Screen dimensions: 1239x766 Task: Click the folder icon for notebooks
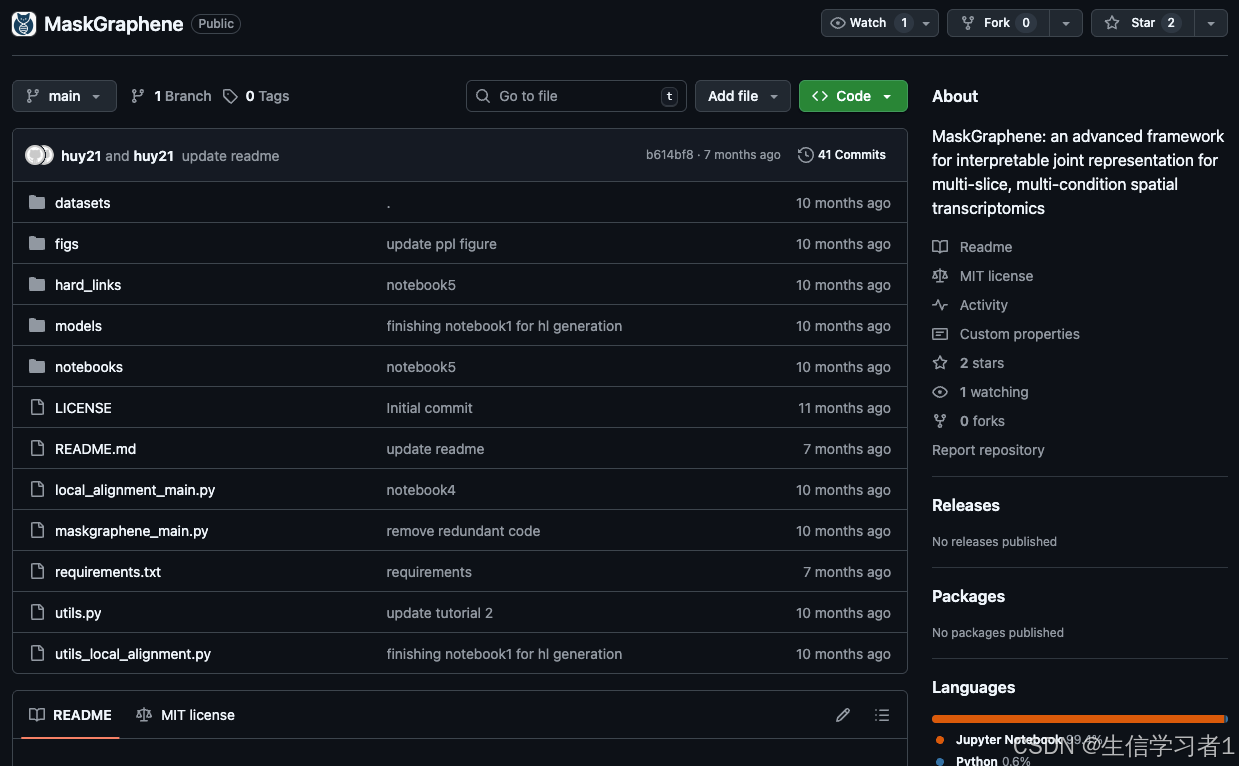pos(37,367)
